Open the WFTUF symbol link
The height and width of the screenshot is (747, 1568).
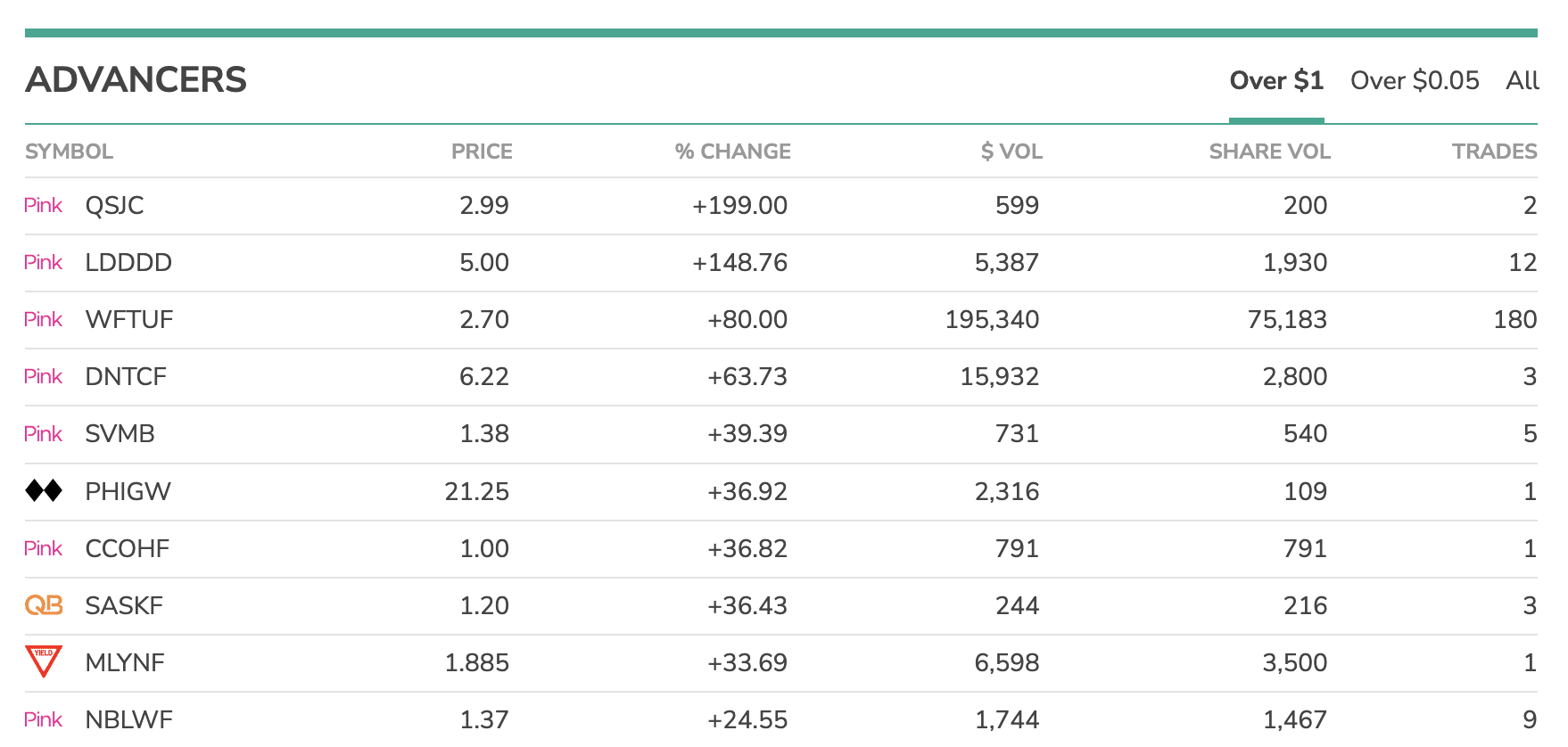point(129,319)
